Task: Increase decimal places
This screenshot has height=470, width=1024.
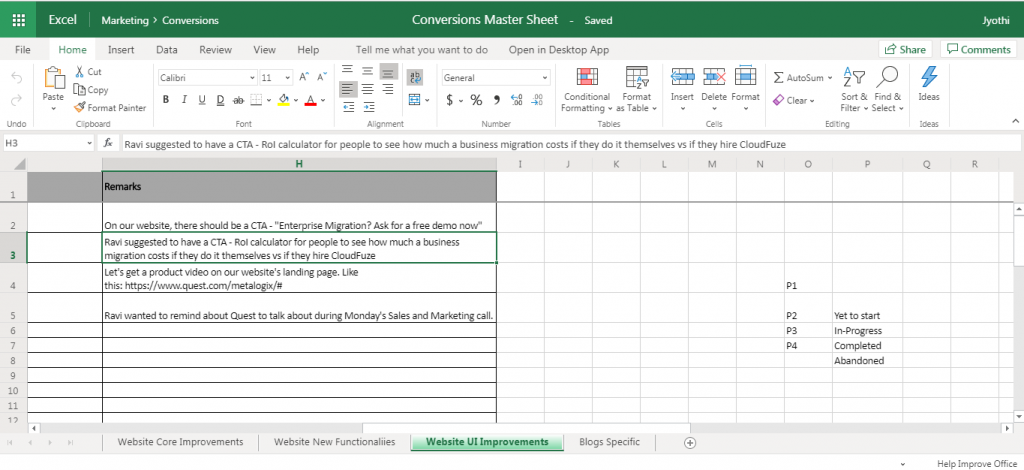Action: [x=517, y=100]
